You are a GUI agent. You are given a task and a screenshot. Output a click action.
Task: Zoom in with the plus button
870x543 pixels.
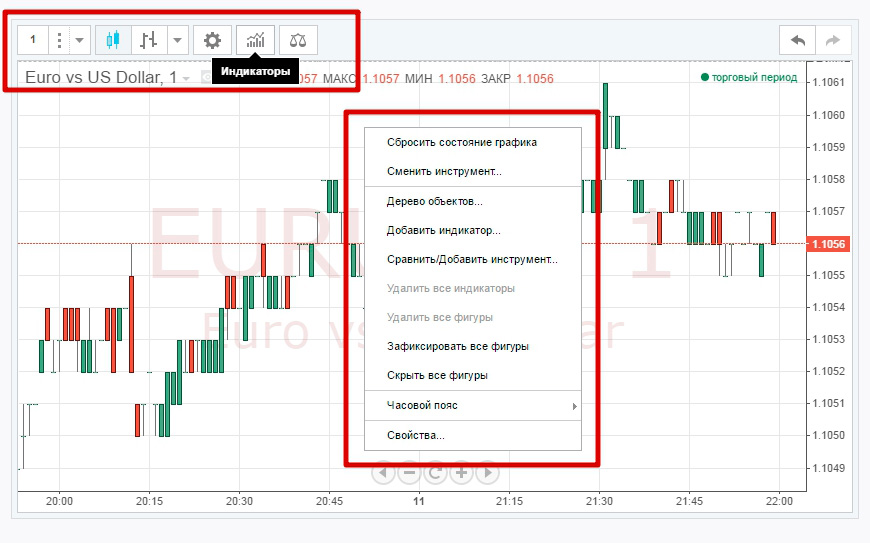click(x=461, y=472)
